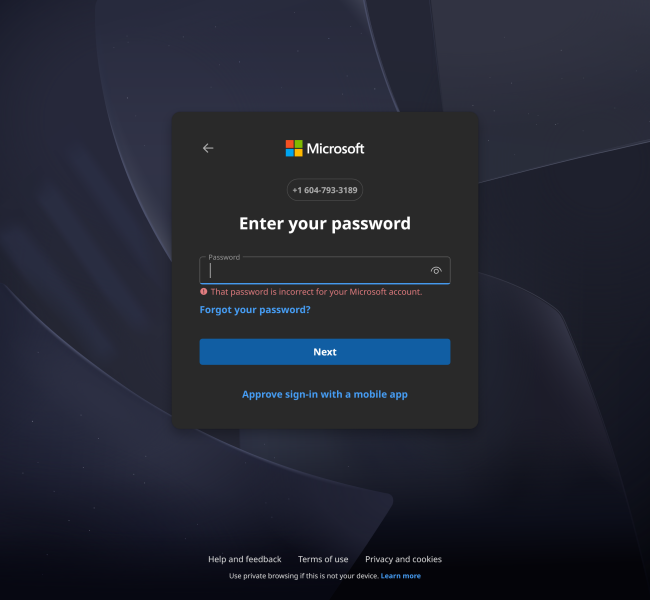Click the red error exclamation icon
This screenshot has height=600, width=650.
(x=204, y=291)
